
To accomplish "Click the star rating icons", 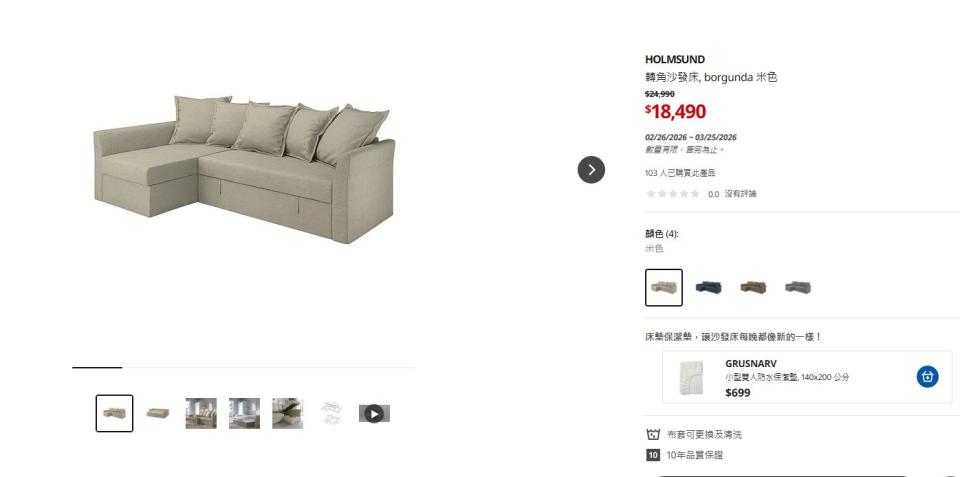I will pos(673,193).
